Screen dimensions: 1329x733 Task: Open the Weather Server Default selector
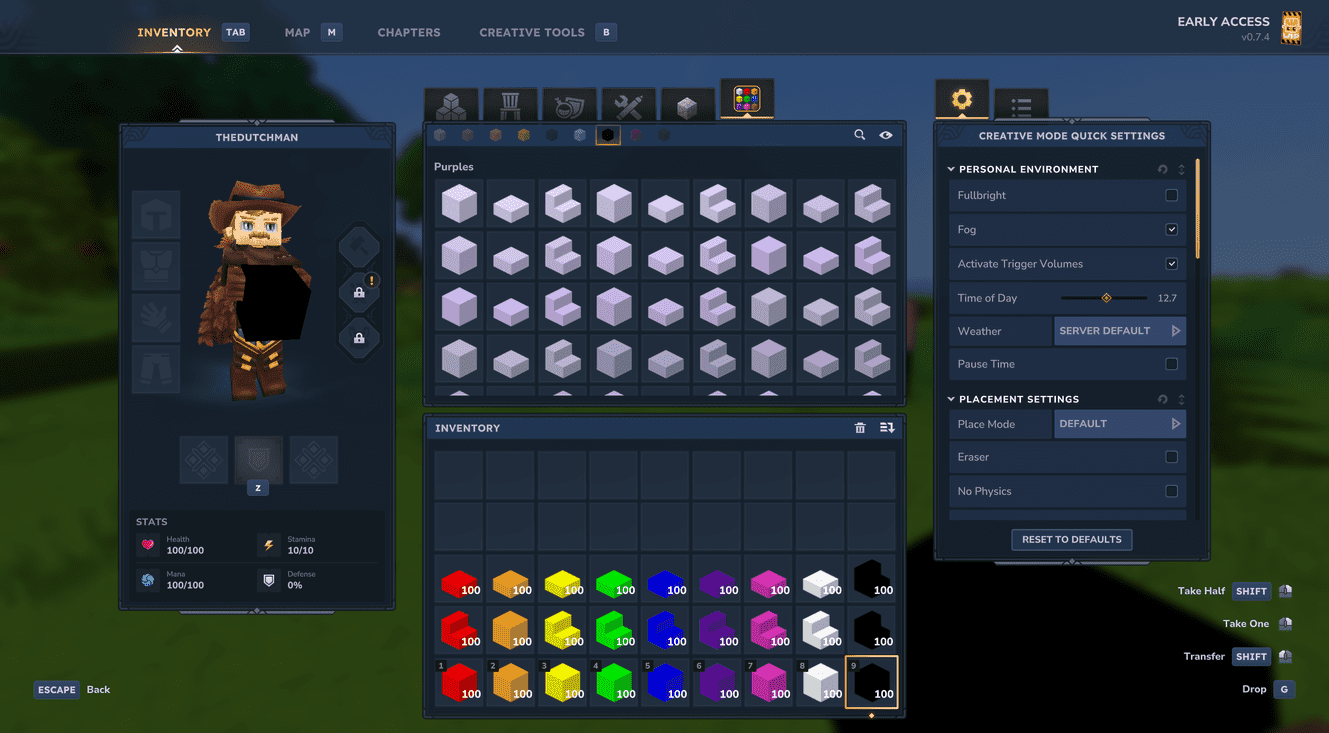click(1120, 331)
